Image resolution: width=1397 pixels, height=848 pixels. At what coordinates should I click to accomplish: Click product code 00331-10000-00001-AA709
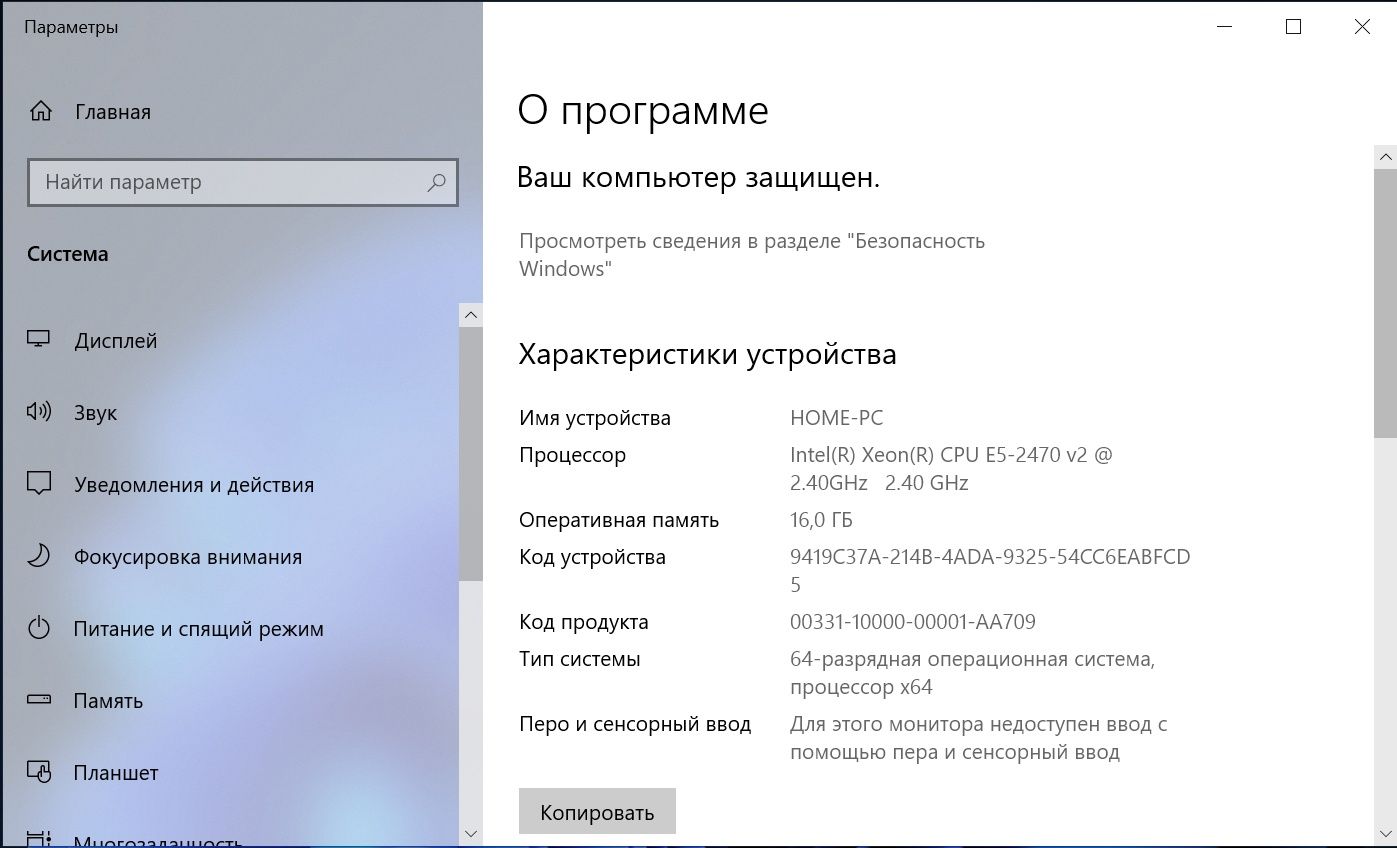point(913,622)
